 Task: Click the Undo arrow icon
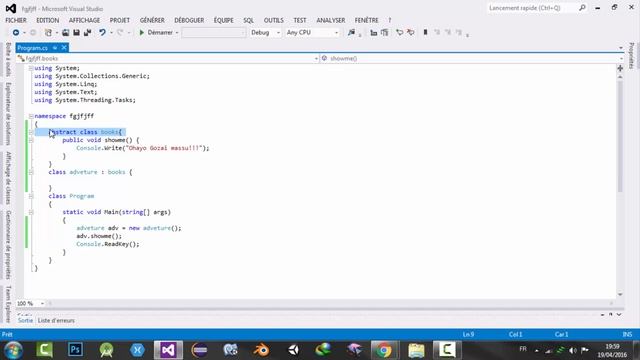click(102, 32)
